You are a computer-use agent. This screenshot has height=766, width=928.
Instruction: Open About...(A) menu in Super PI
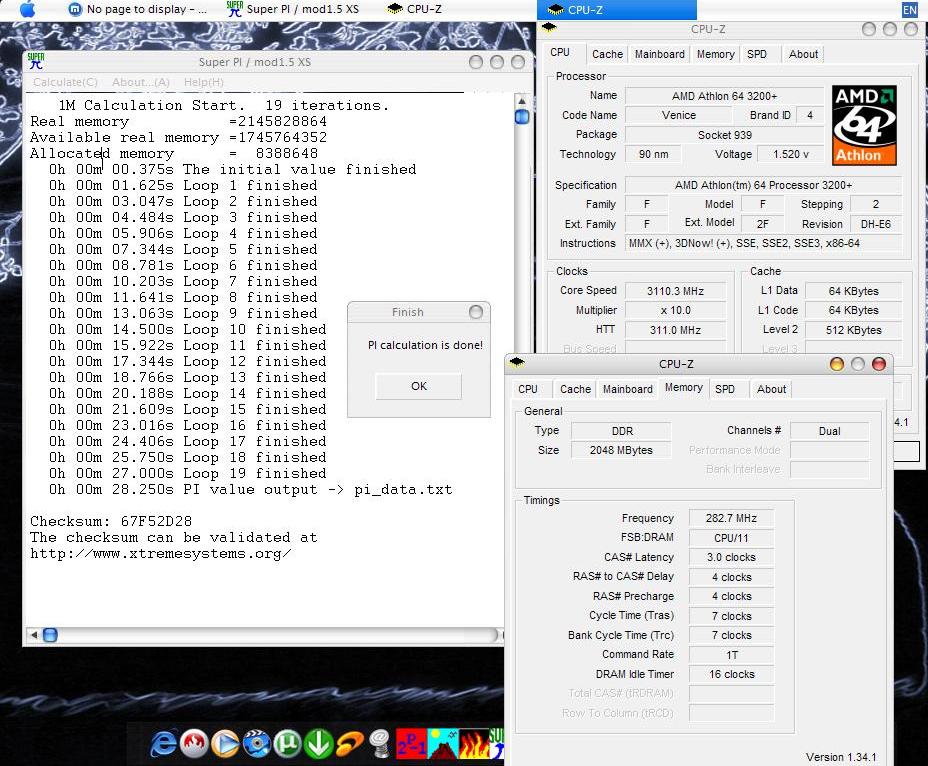coord(141,82)
